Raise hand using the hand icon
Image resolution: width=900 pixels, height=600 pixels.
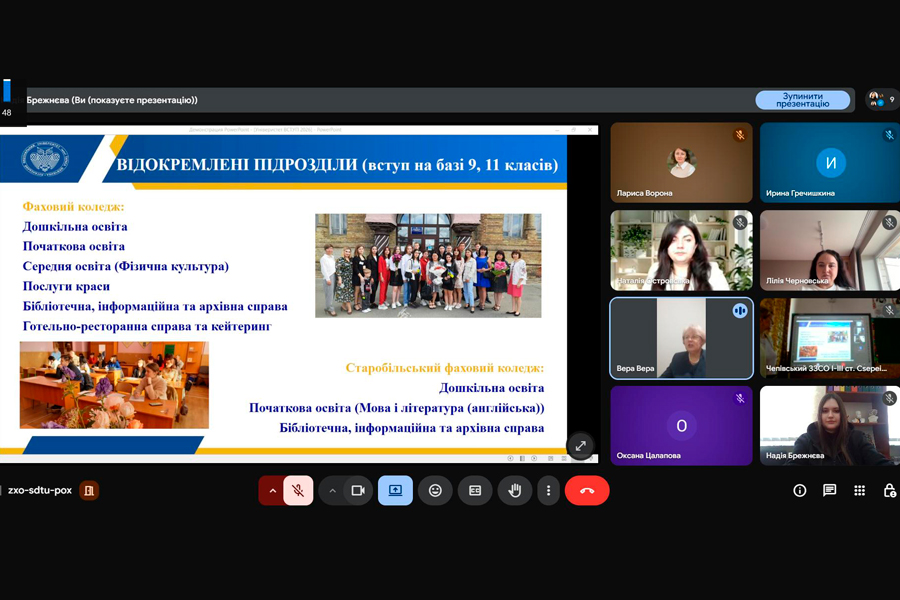(515, 491)
